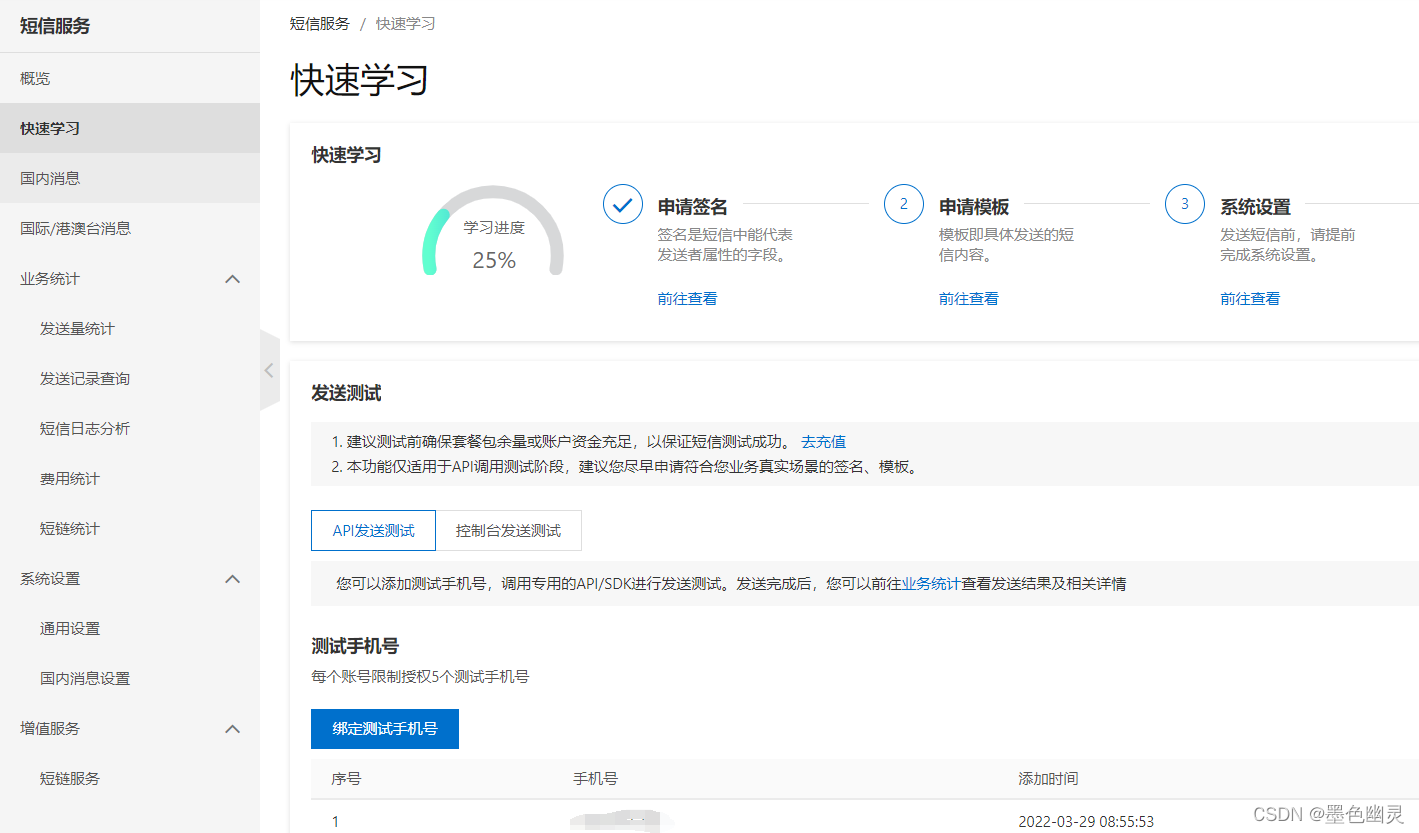Click 前往查看 under 申请模板

point(968,298)
